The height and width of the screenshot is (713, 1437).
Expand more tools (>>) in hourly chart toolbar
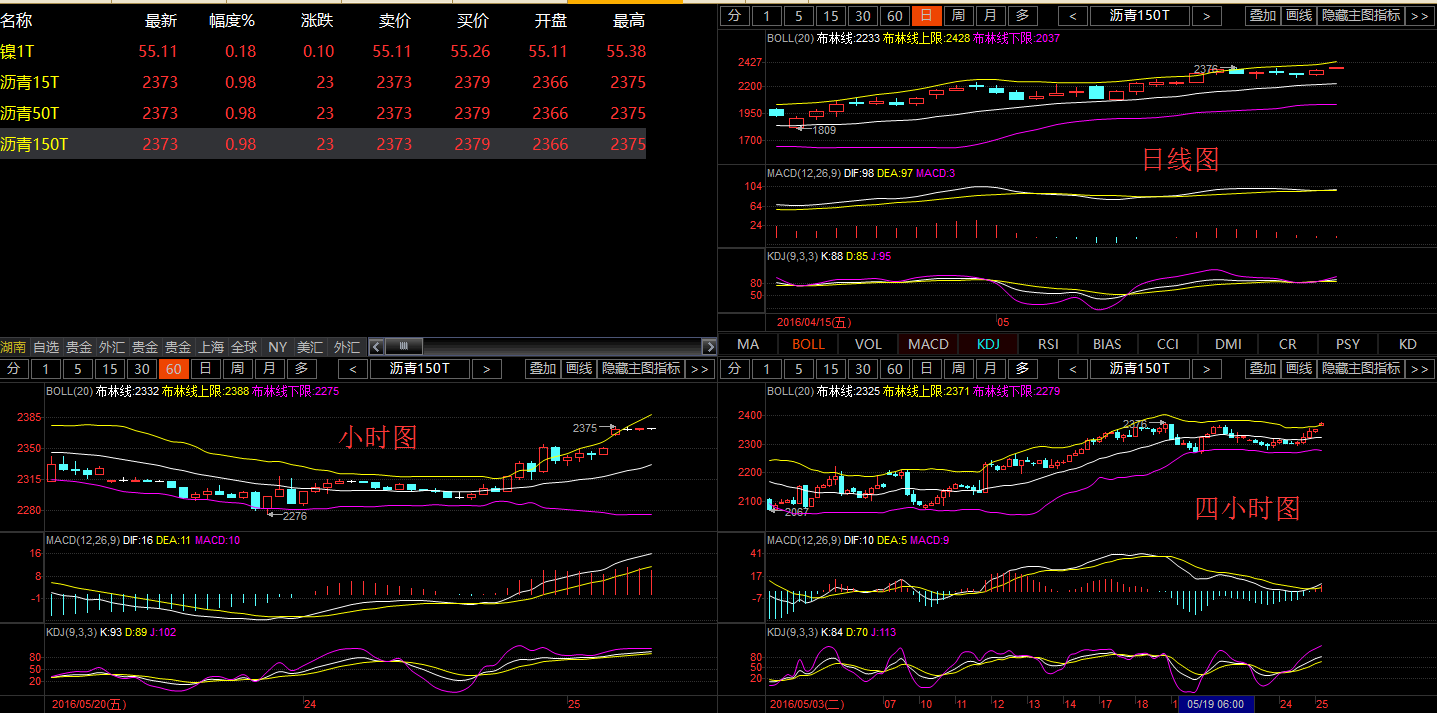click(x=699, y=369)
